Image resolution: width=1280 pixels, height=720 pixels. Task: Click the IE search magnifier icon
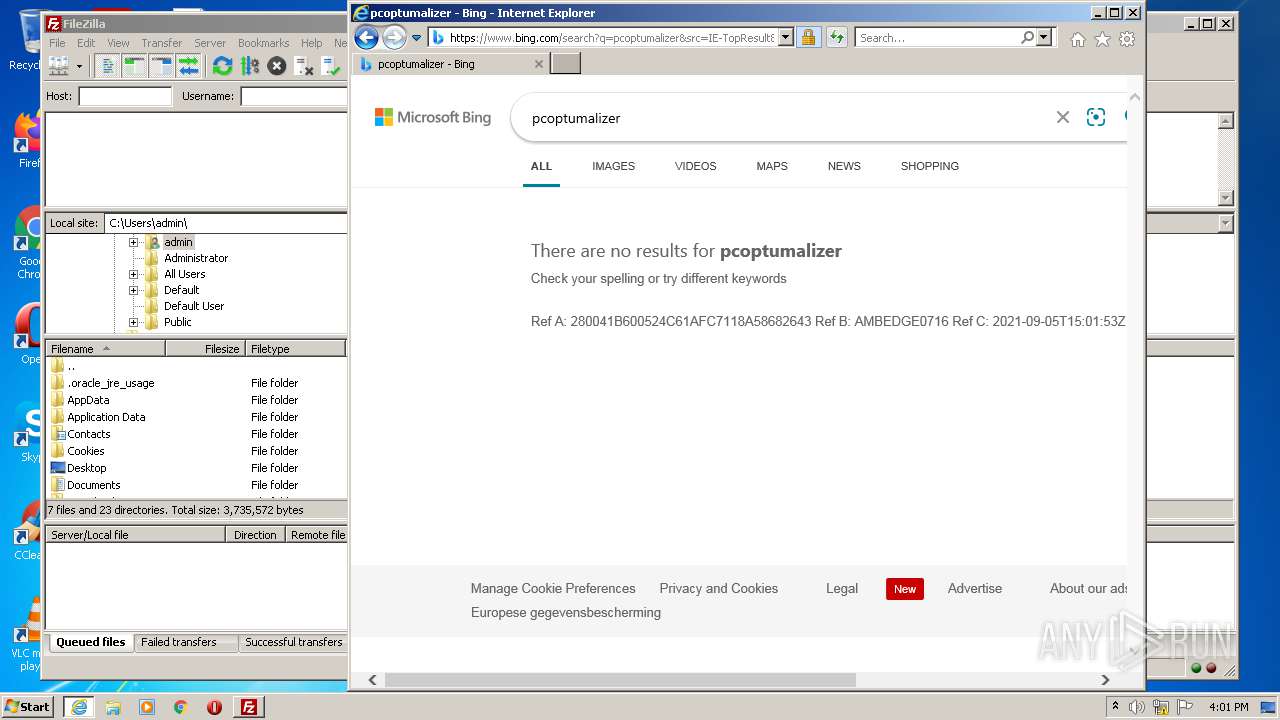[x=1028, y=38]
